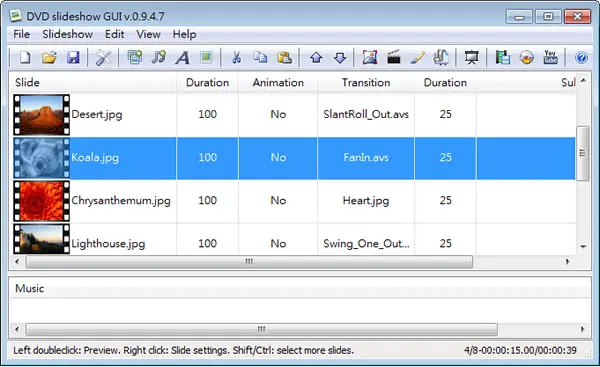The width and height of the screenshot is (600, 367).
Task: Save the project with the floppy disk icon
Action: [x=73, y=58]
